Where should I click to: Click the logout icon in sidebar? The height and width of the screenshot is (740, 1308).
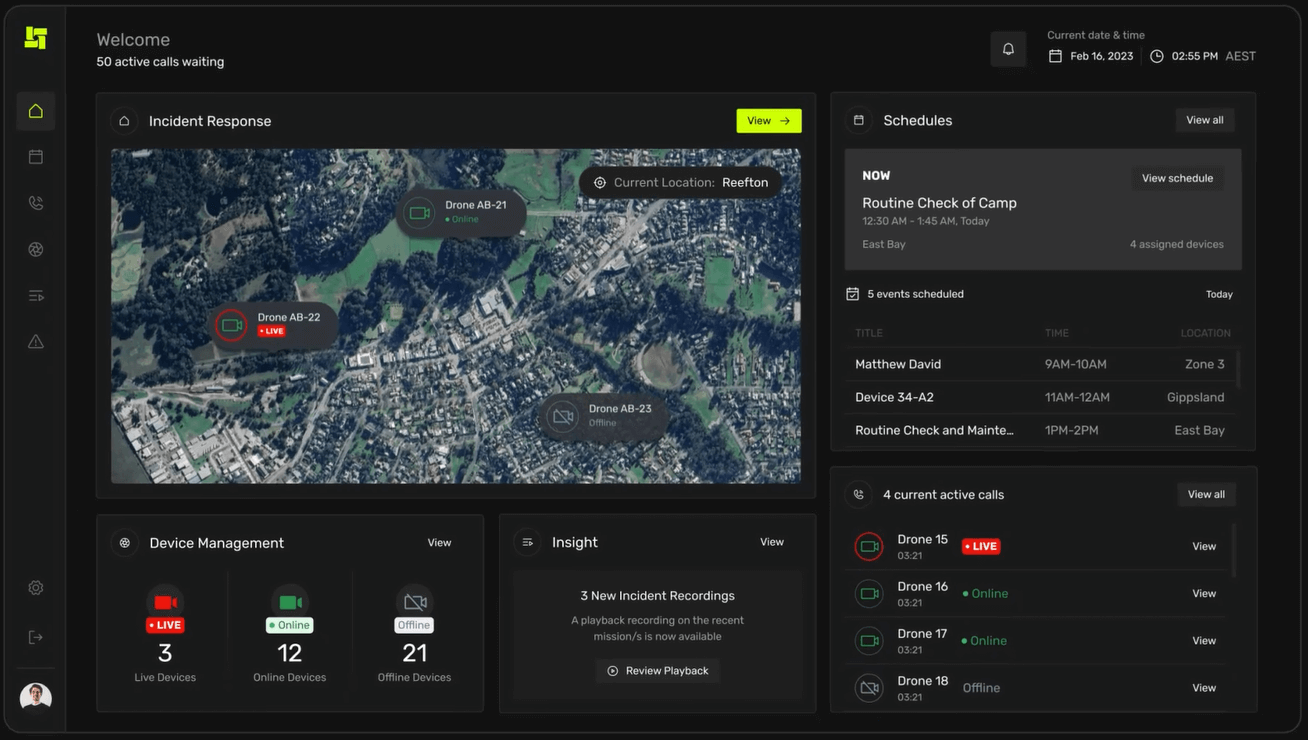pos(36,637)
